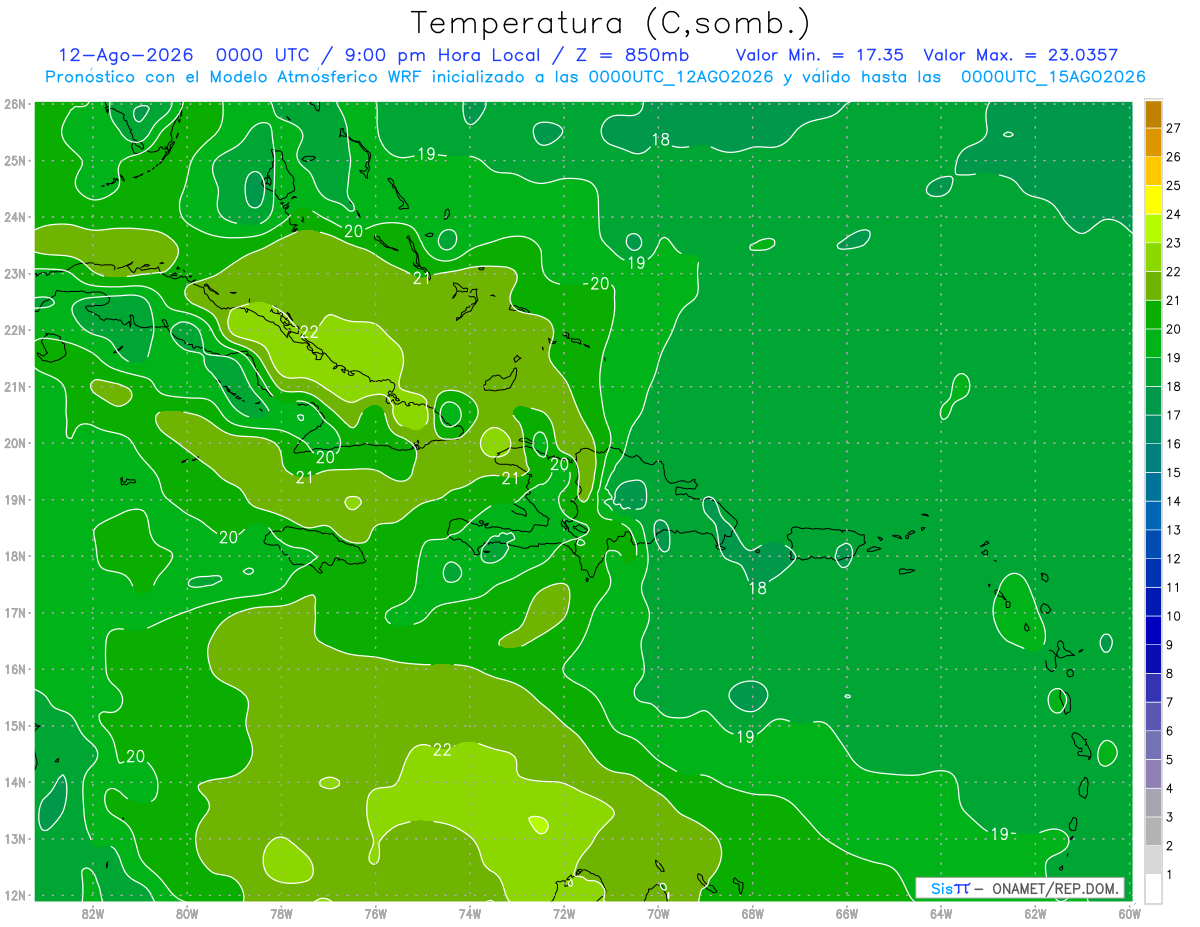Screen dimensions: 1200x927
Task: Click the latitude label 25N
Action: click(15, 160)
